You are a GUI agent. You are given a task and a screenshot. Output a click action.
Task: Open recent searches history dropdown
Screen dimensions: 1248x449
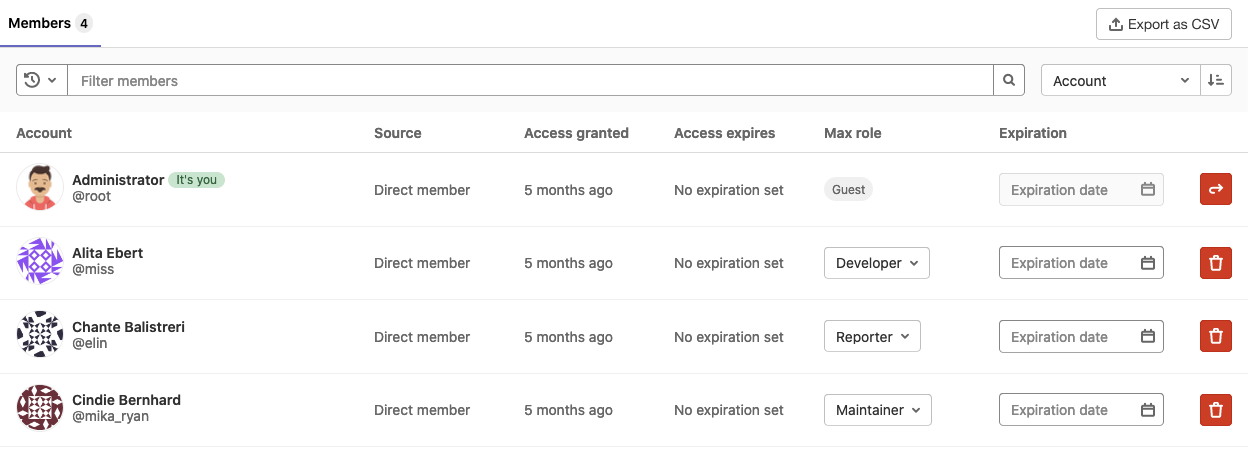[41, 81]
